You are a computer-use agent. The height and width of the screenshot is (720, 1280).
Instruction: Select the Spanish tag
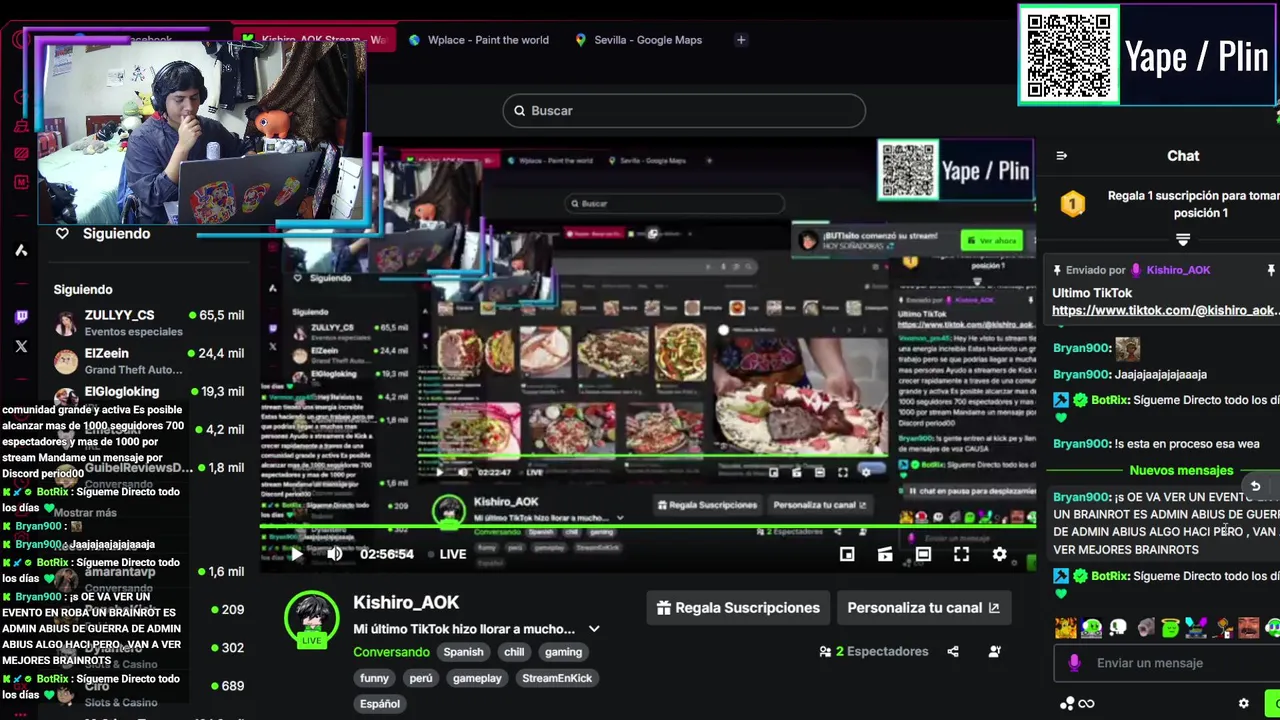point(463,652)
